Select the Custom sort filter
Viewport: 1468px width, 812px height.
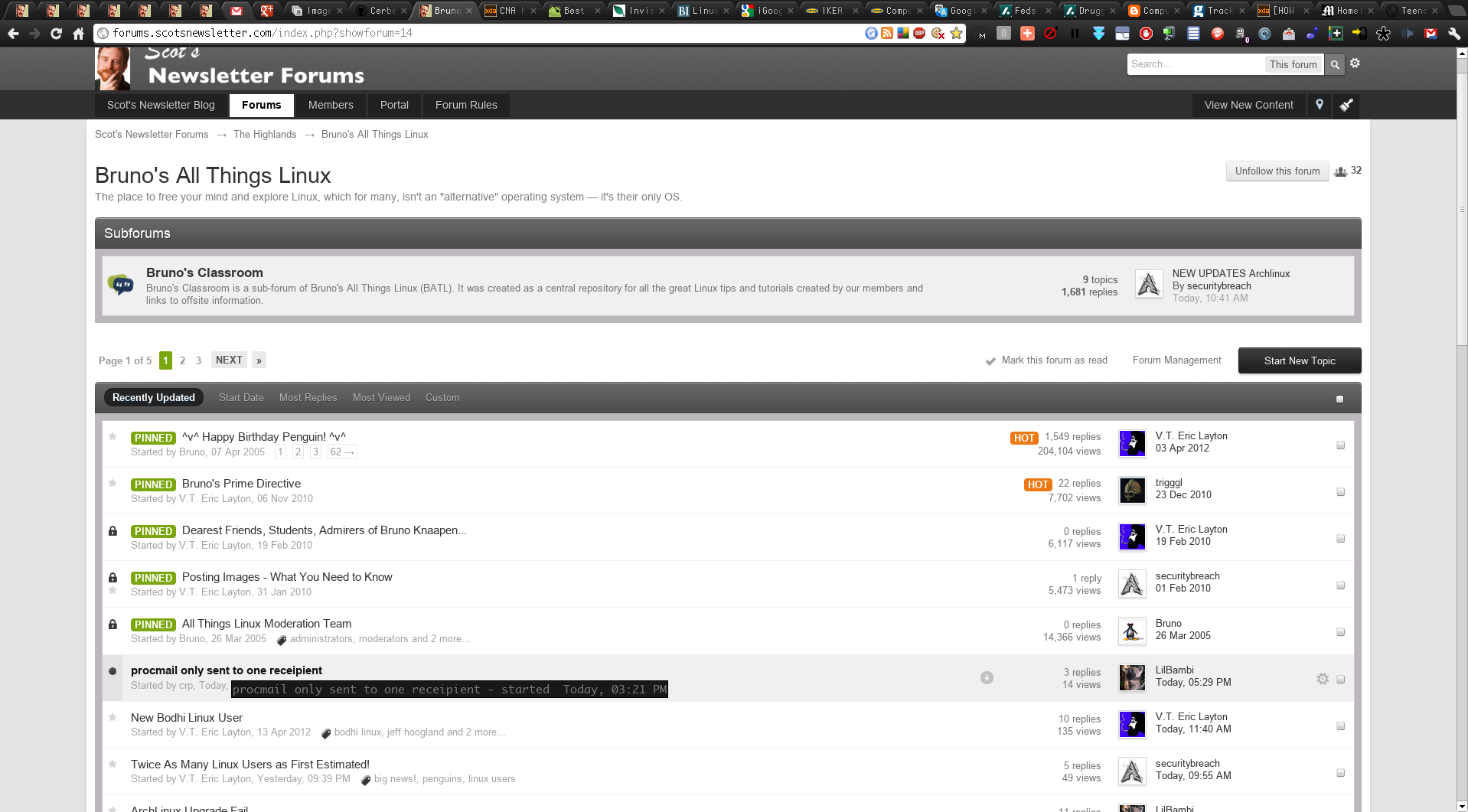coord(442,398)
